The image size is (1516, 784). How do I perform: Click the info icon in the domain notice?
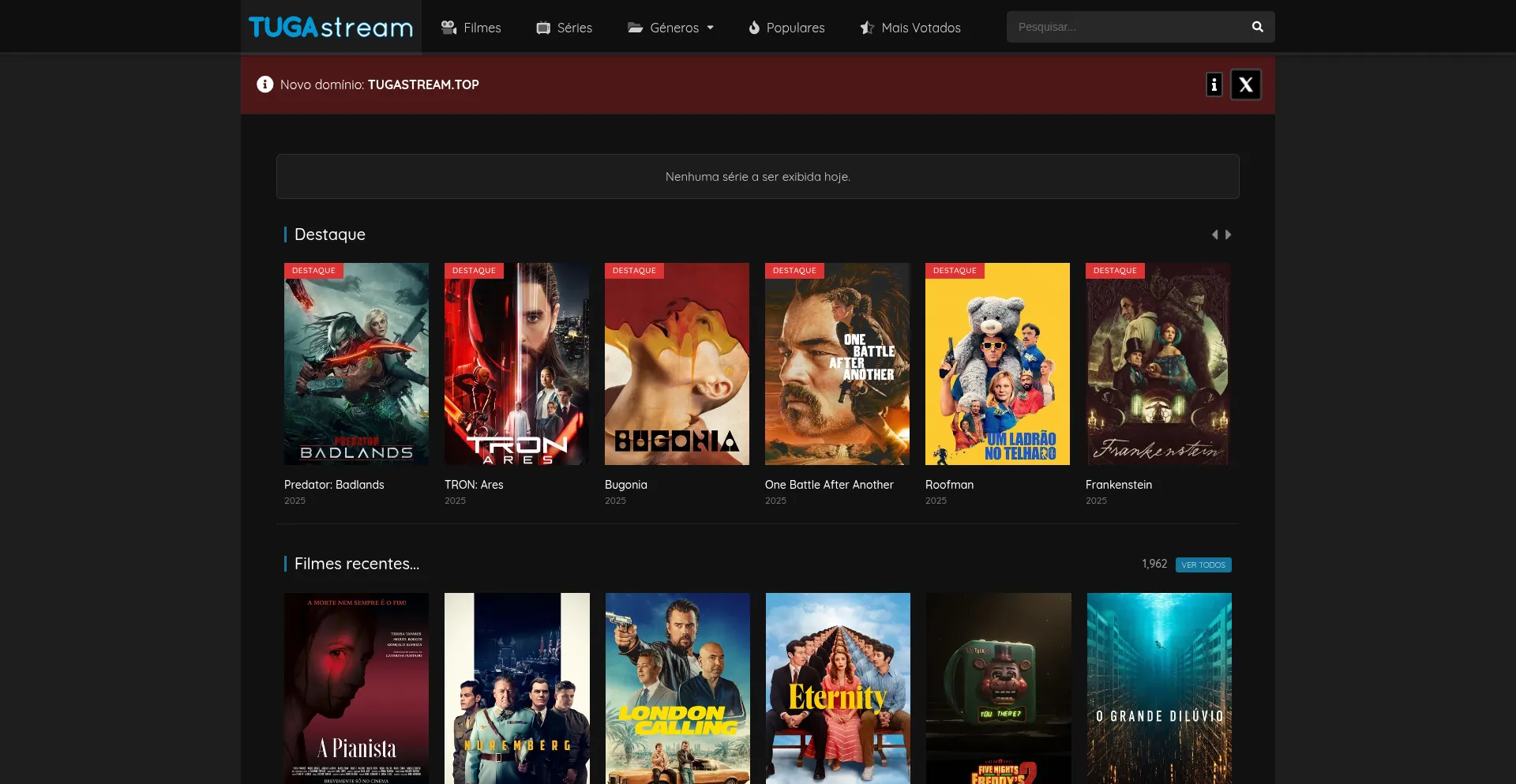pos(265,84)
